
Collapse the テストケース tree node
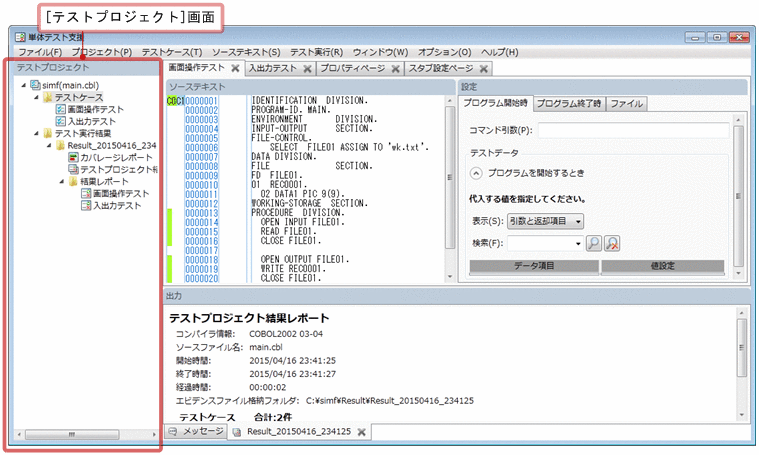pos(36,97)
